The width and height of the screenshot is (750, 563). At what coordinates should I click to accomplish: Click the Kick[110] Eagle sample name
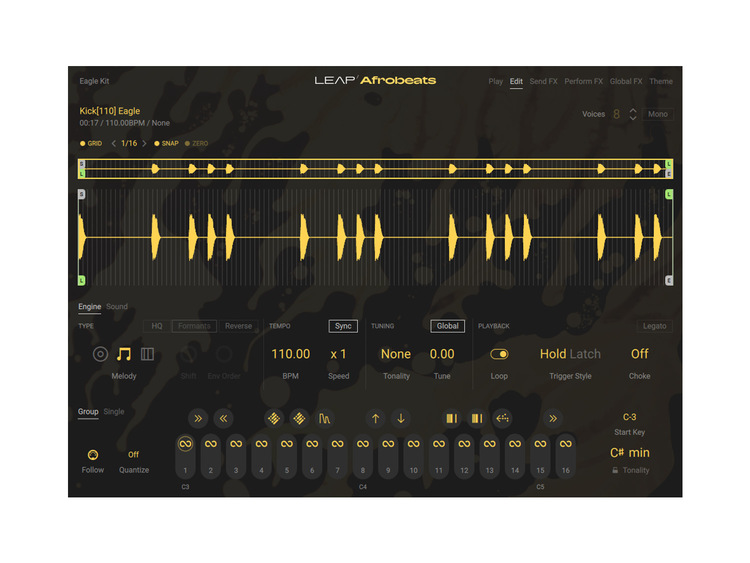(110, 111)
